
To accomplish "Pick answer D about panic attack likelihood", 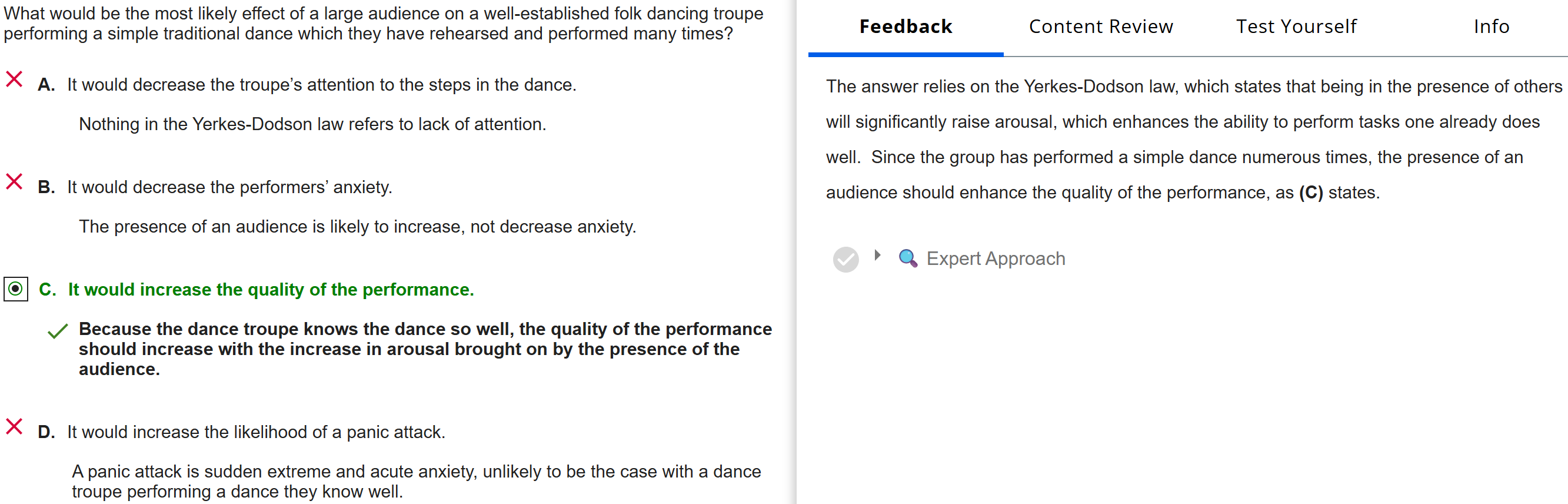I will [257, 432].
